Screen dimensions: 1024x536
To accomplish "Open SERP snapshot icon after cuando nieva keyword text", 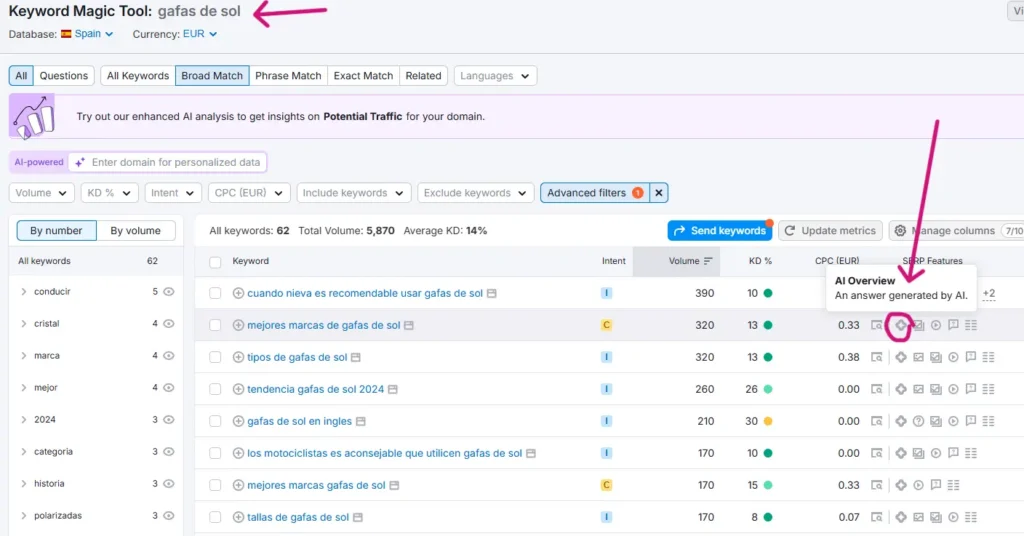I will 492,294.
